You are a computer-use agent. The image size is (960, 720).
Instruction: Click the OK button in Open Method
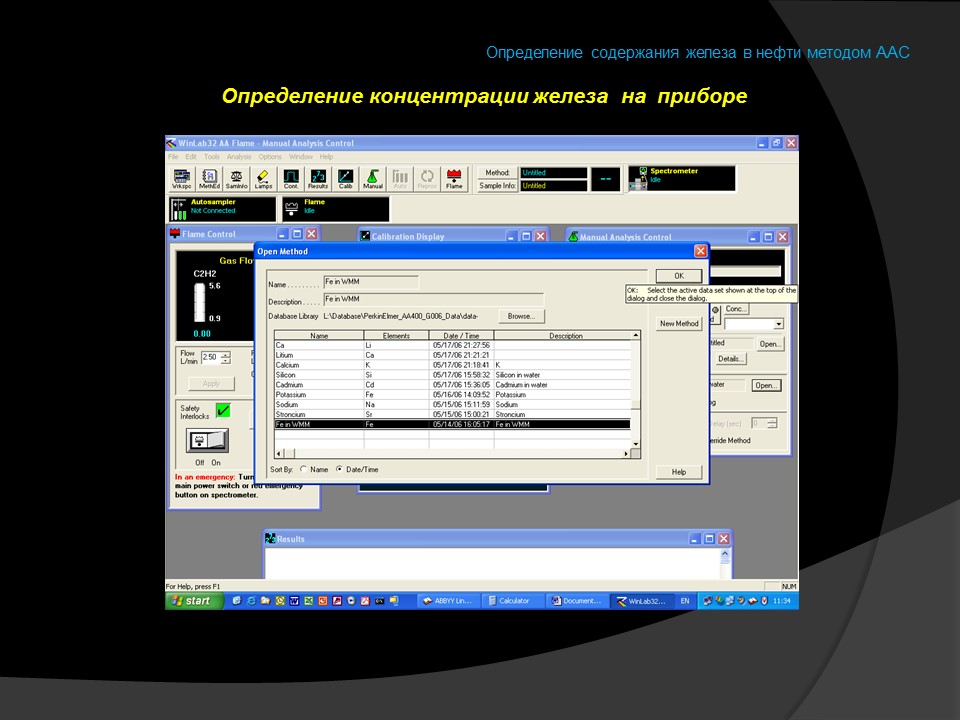click(x=678, y=275)
